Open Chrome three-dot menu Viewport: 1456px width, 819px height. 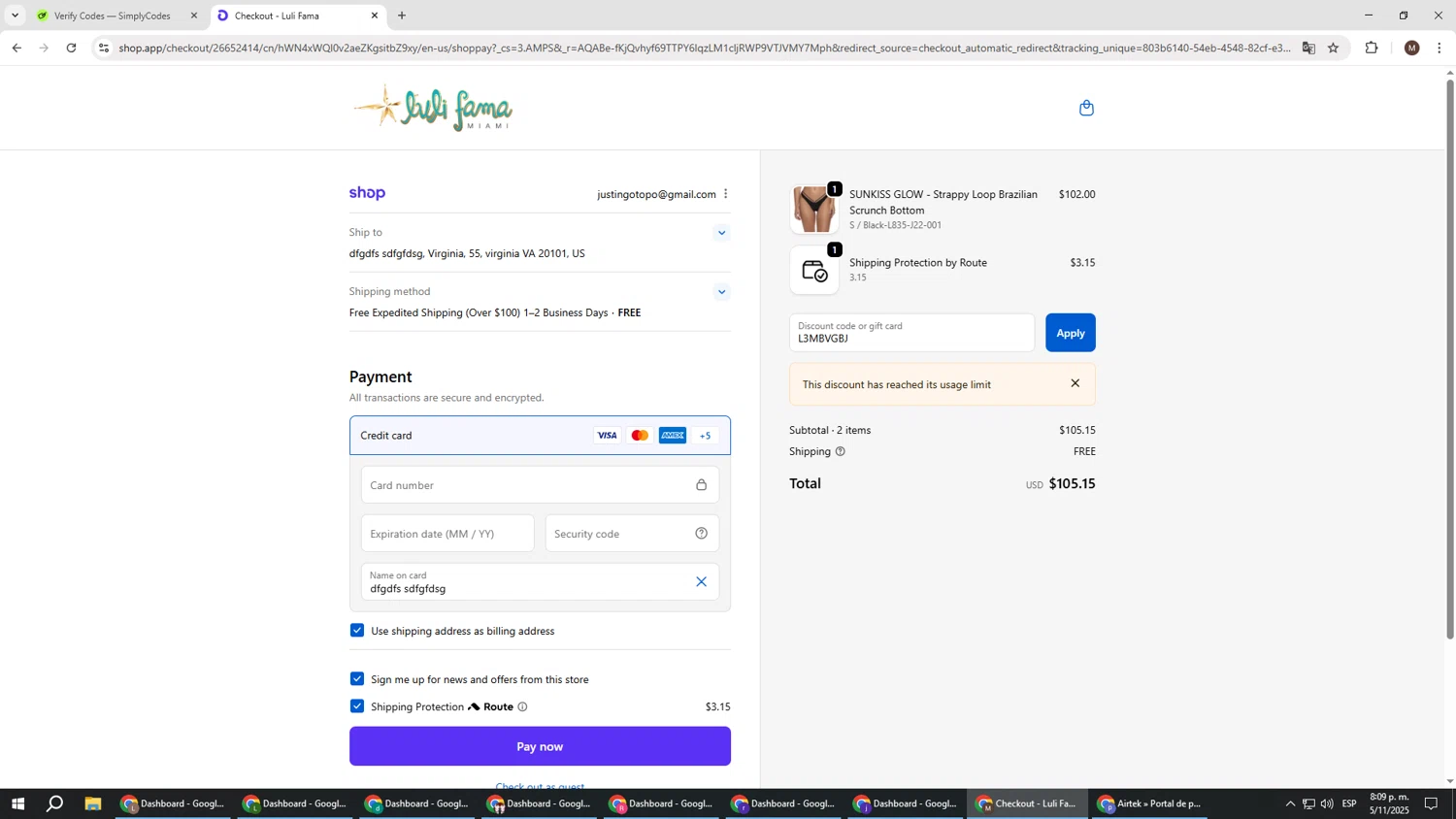1439,48
